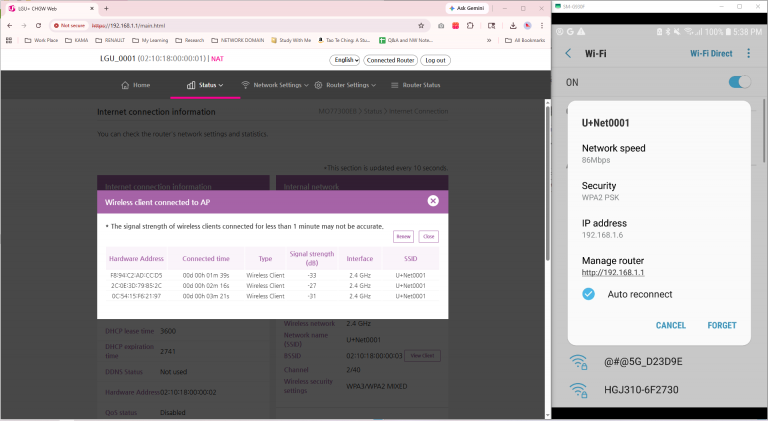Show more bookmarks with the chevron

[x=489, y=40]
